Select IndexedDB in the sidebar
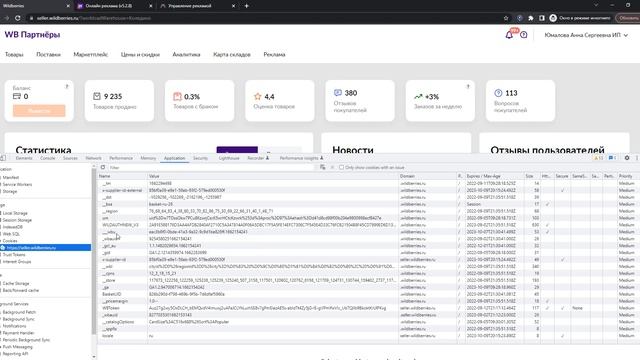This screenshot has width=640, height=360. pyautogui.click(x=13, y=227)
